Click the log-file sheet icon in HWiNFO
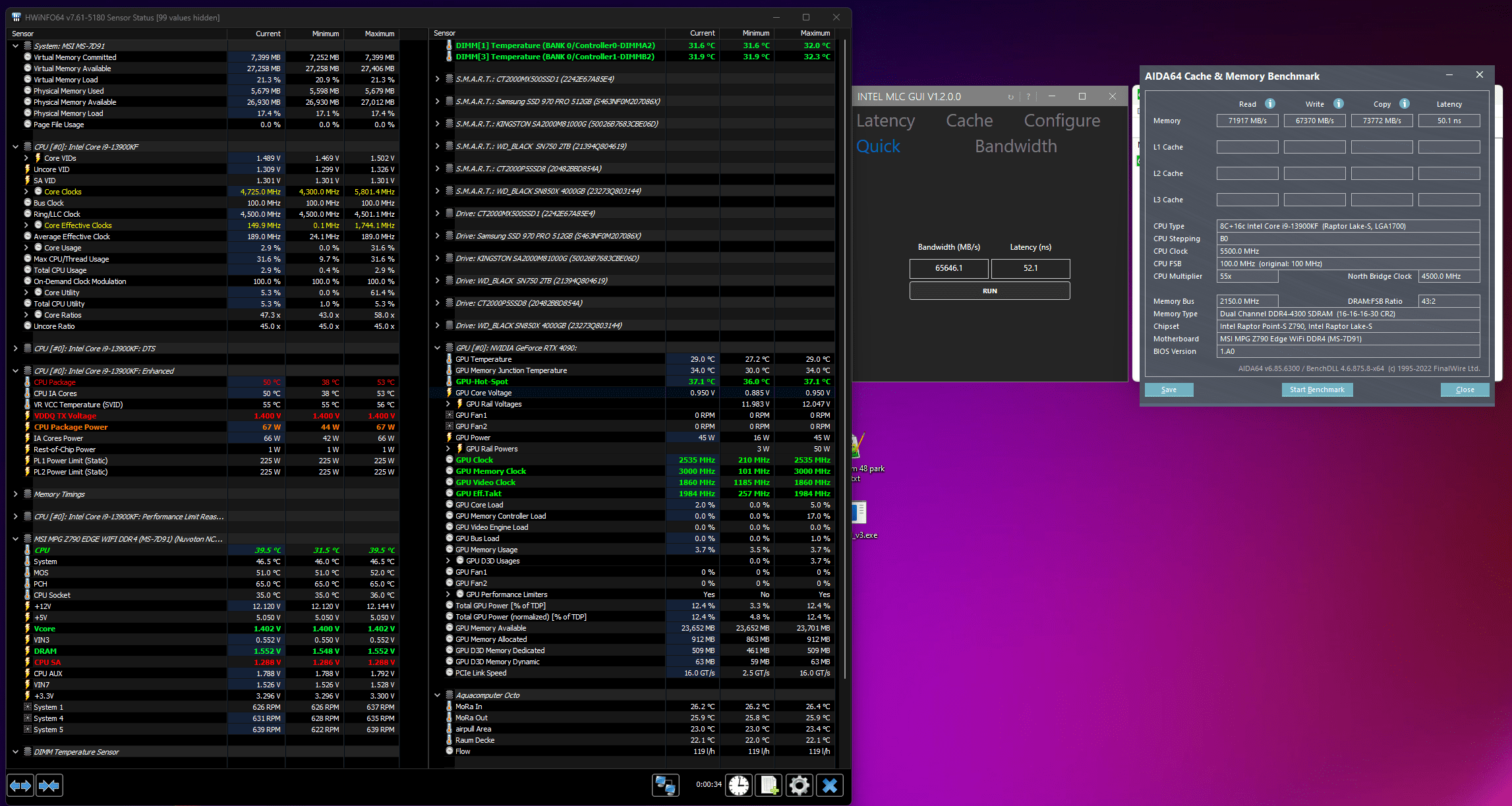1512x806 pixels. [x=769, y=785]
